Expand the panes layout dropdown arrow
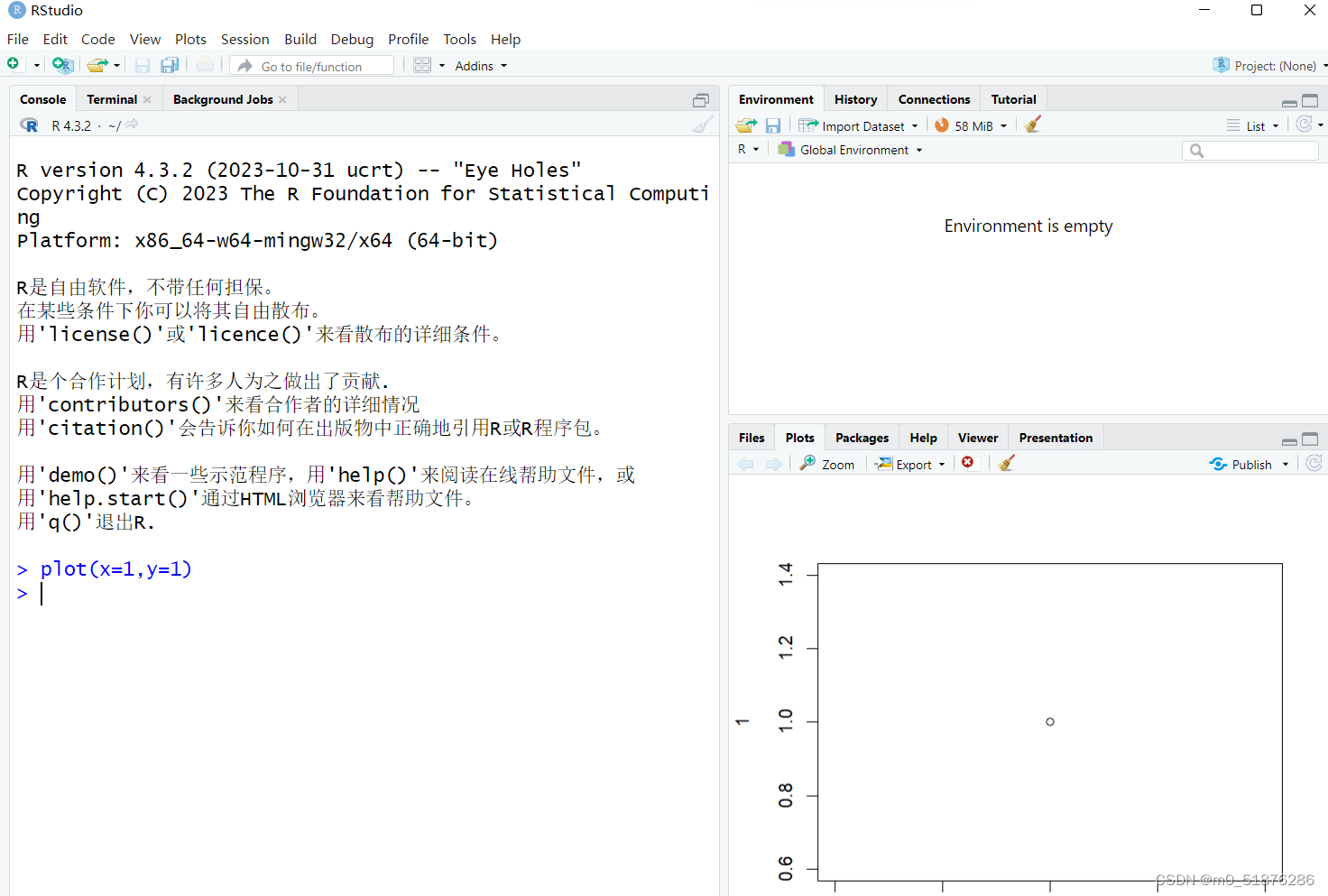1328x896 pixels. [442, 66]
